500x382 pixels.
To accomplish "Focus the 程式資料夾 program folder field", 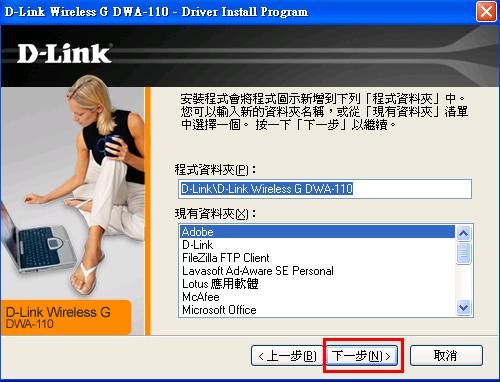I will (x=325, y=189).
